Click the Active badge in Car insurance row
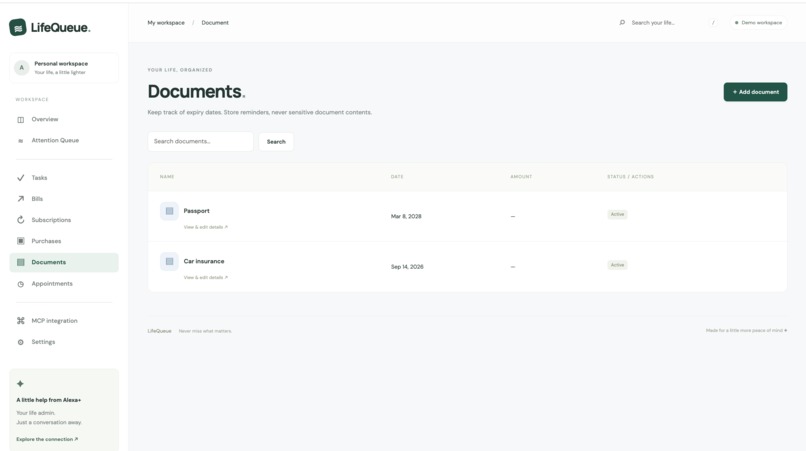This screenshot has width=806, height=451. click(x=617, y=265)
